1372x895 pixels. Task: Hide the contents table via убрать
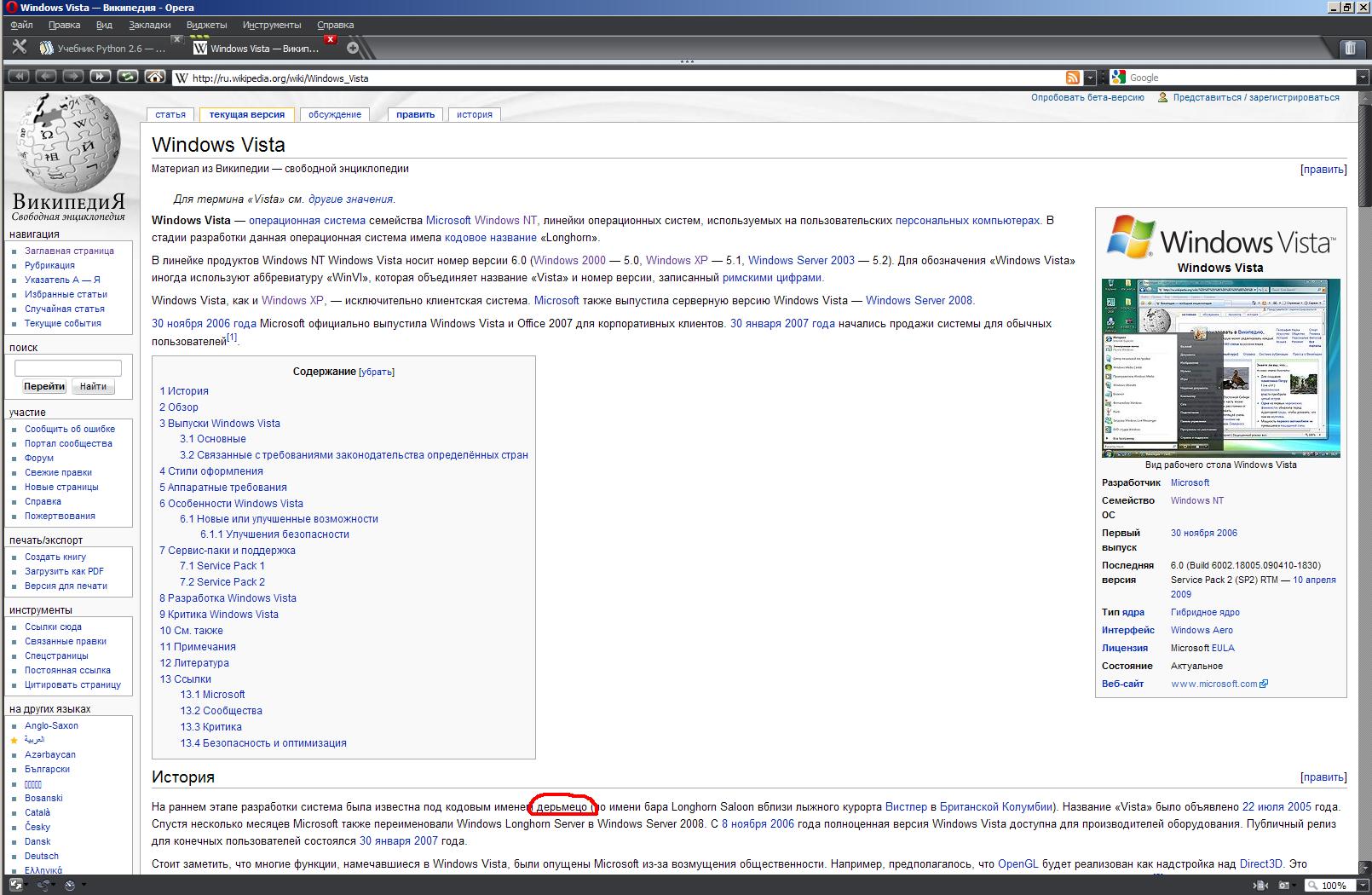click(377, 372)
